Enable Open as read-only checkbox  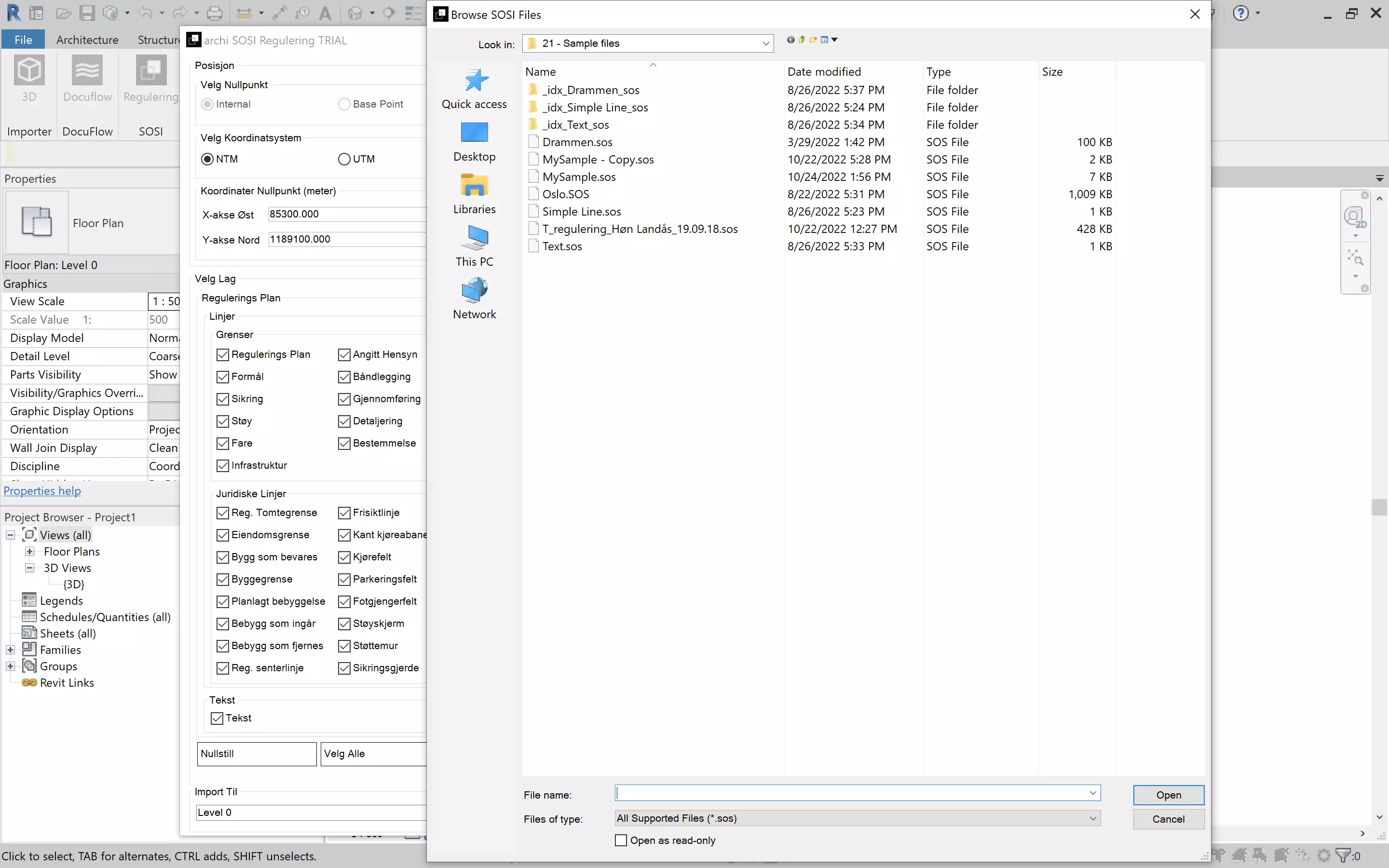click(620, 840)
